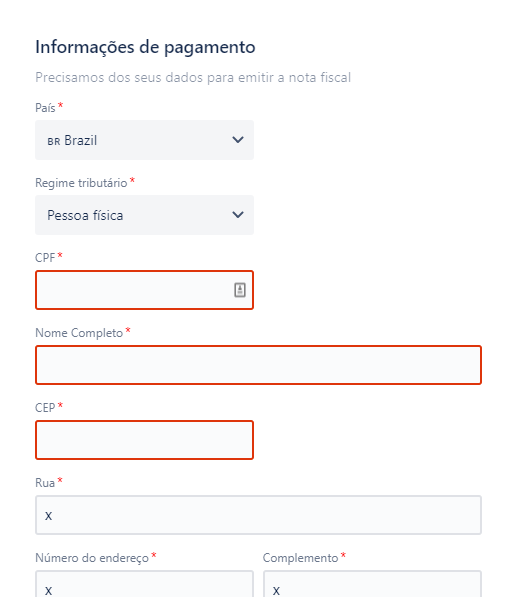Viewport: 515px width, 597px height.
Task: Click the Número do endereço label
Action: (92, 558)
